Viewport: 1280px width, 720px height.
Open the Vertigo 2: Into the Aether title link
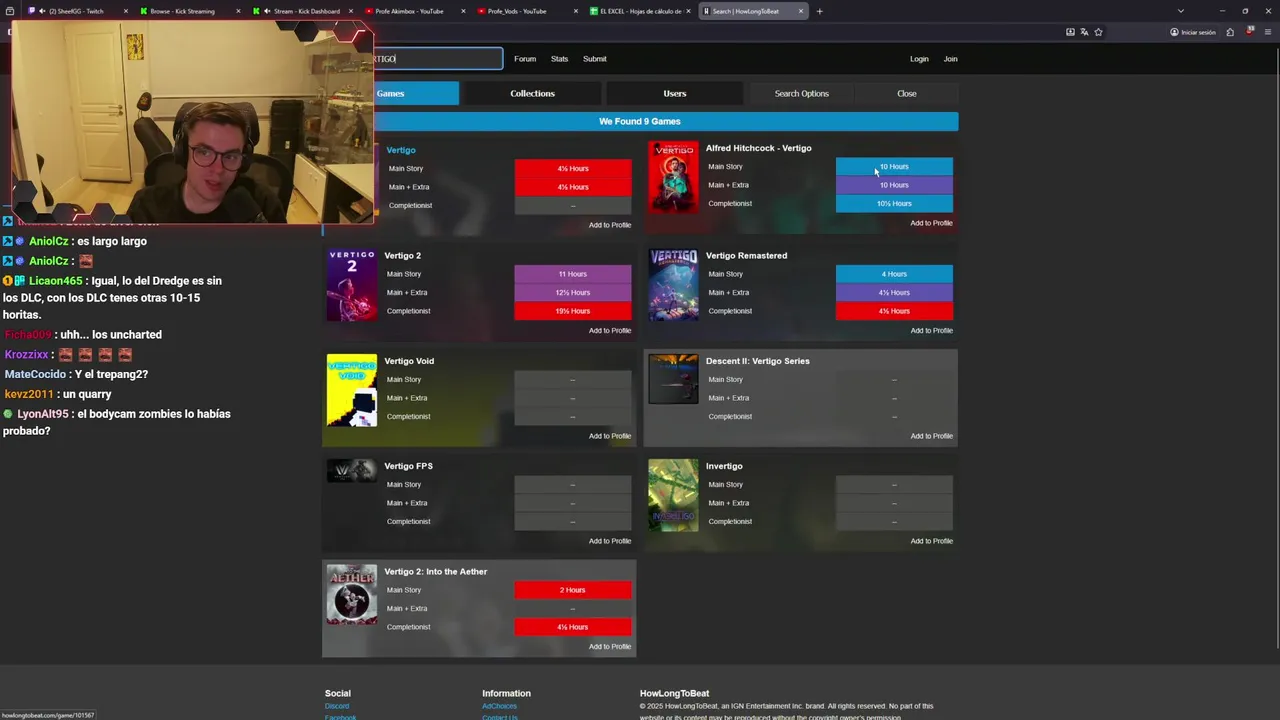click(x=436, y=572)
